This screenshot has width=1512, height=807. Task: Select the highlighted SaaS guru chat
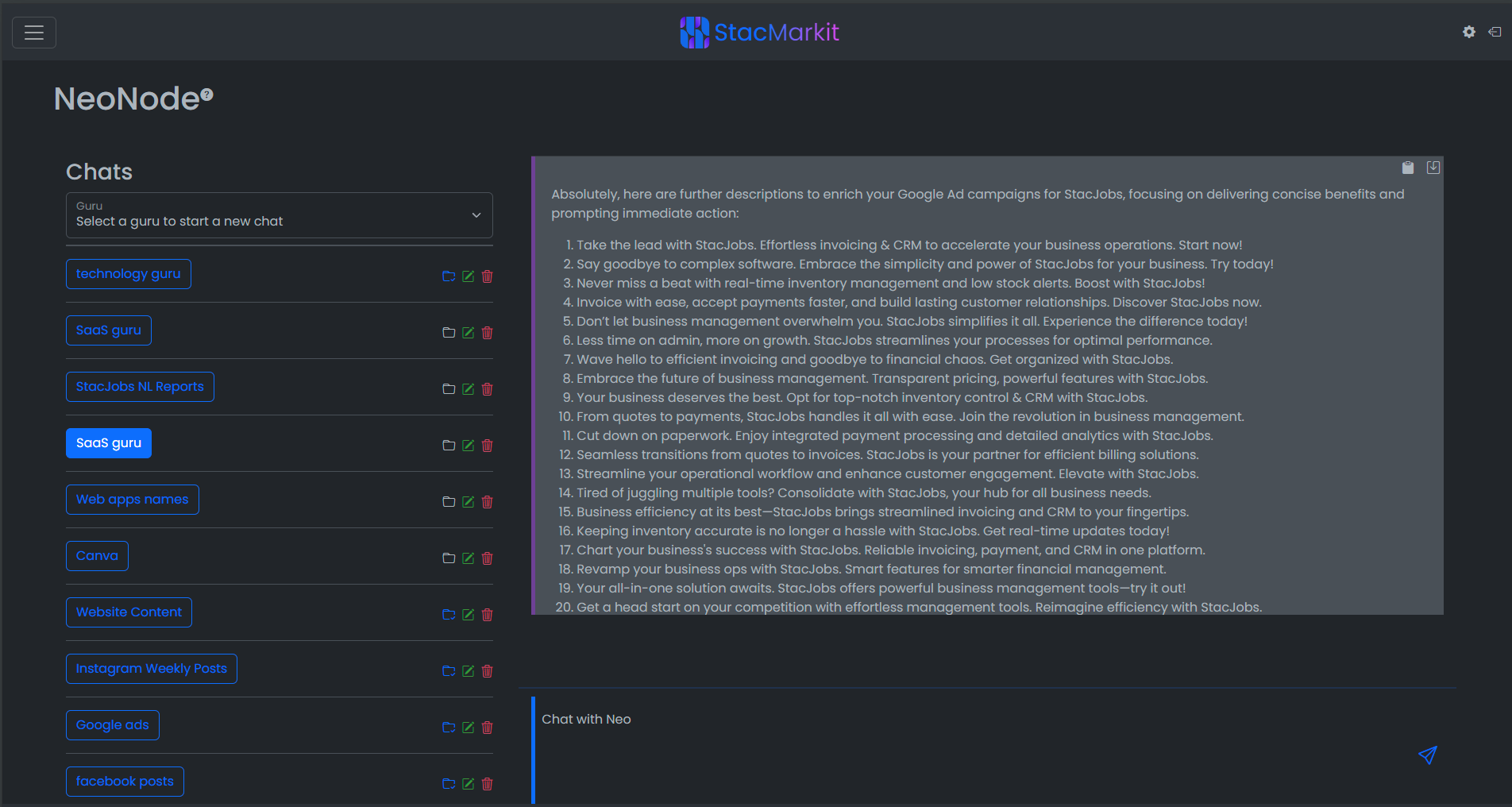coord(109,443)
